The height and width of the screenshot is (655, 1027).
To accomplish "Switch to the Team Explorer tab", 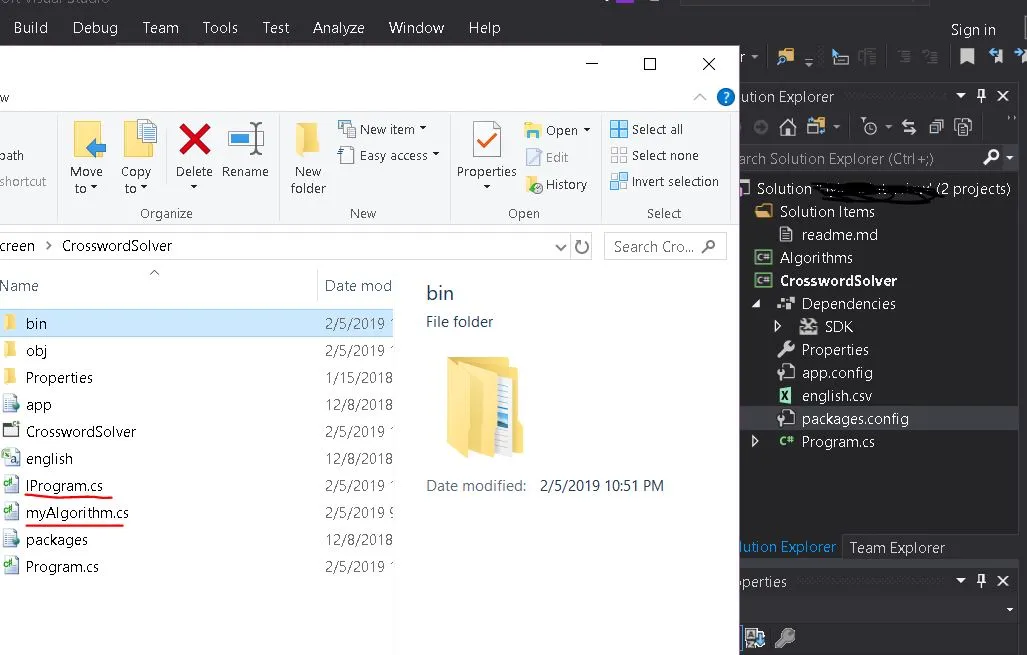I will 897,548.
